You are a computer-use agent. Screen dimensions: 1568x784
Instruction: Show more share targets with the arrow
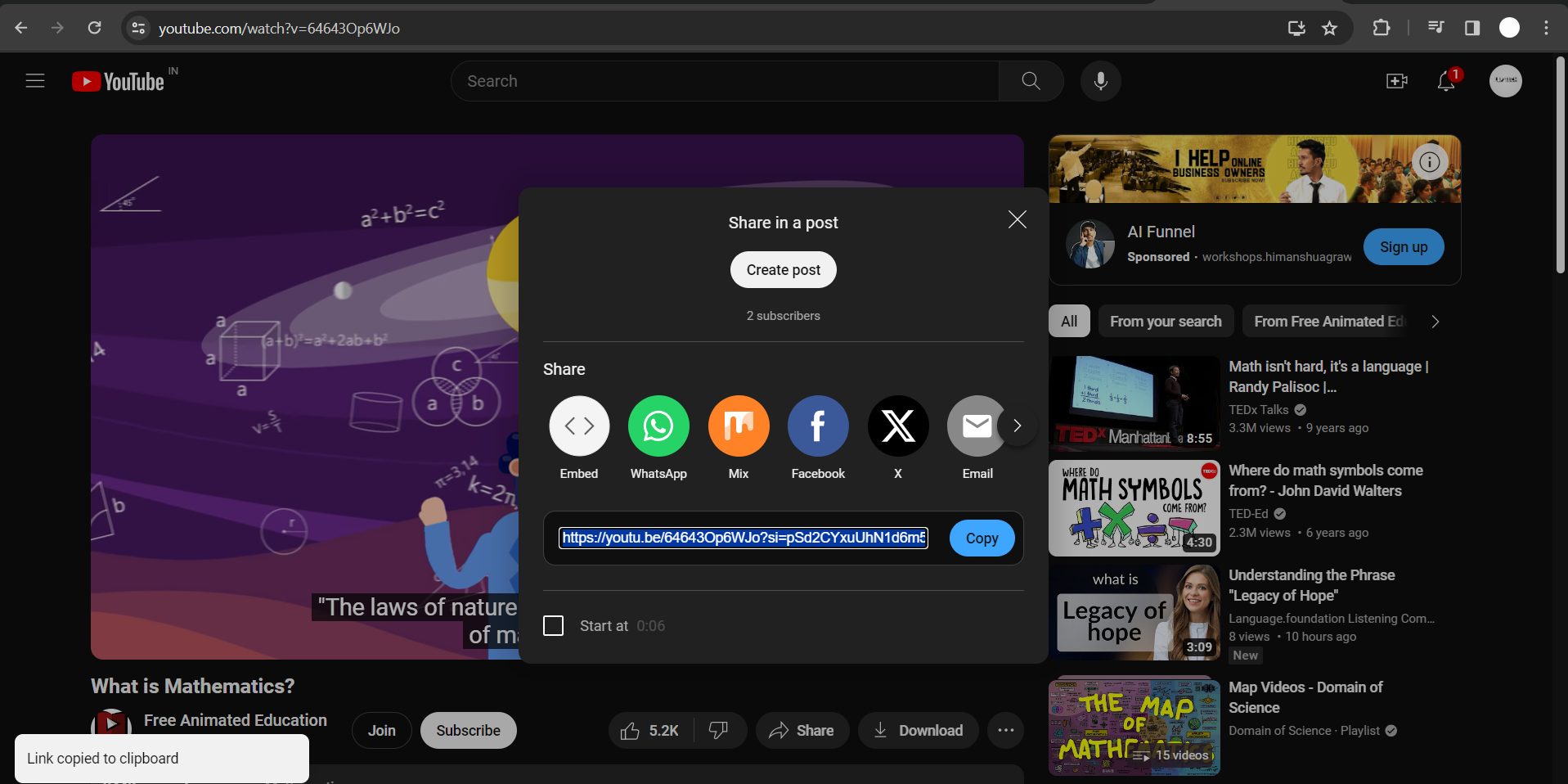(1018, 426)
